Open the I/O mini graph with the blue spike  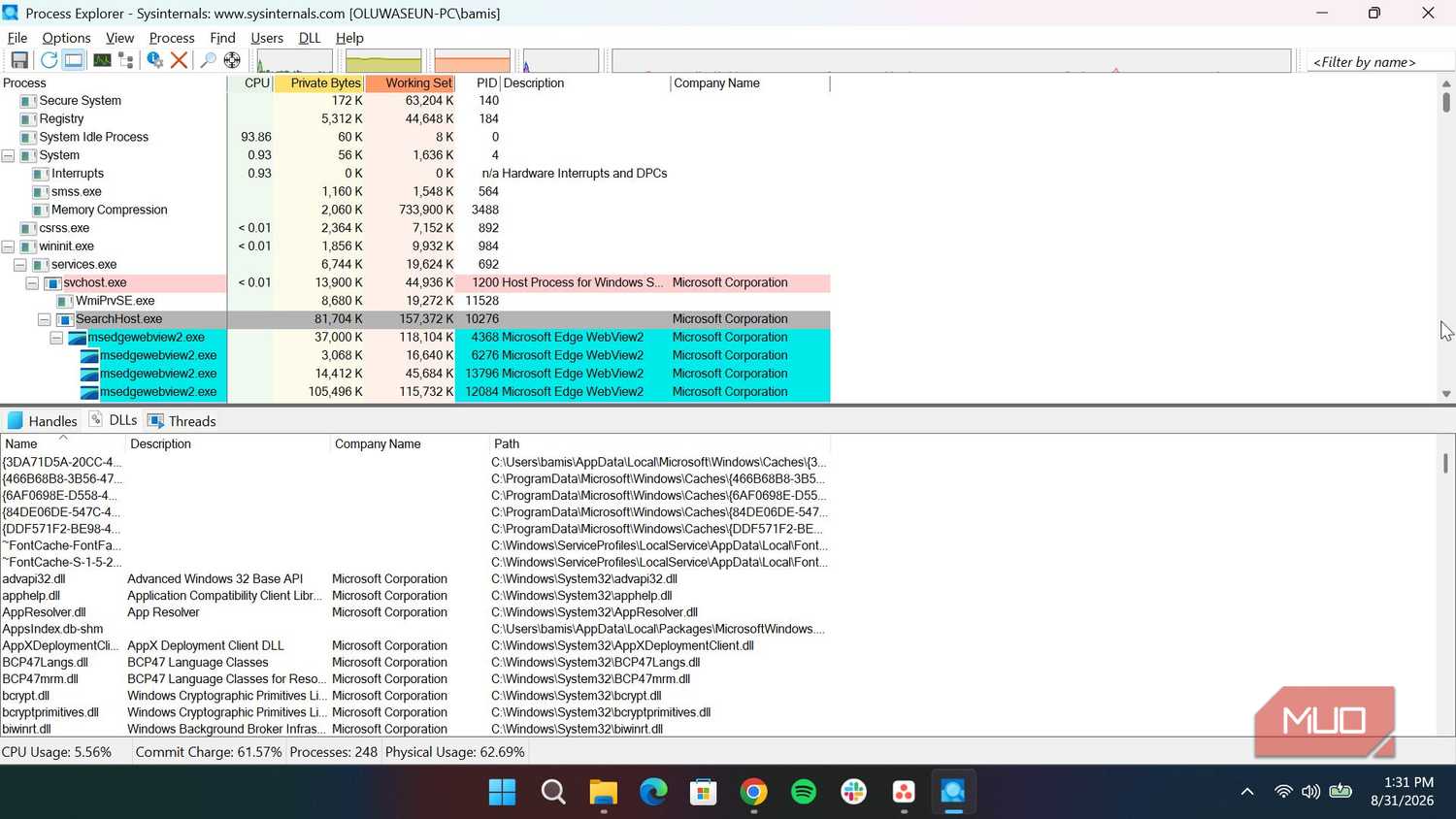561,61
